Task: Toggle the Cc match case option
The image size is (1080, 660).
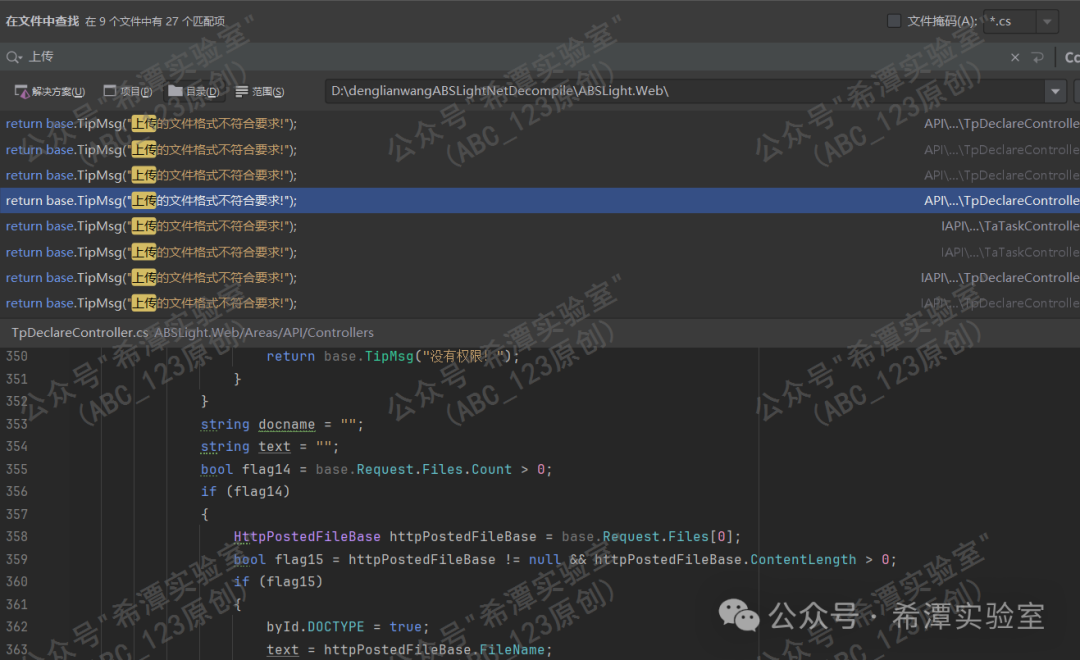Action: [x=1072, y=58]
